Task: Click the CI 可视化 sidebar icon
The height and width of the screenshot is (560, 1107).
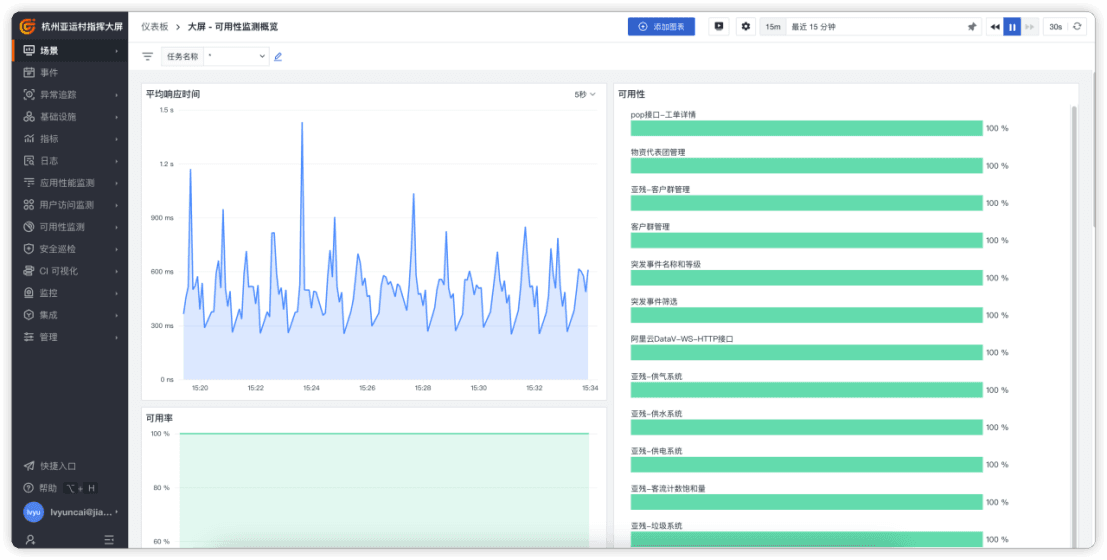Action: [29, 271]
